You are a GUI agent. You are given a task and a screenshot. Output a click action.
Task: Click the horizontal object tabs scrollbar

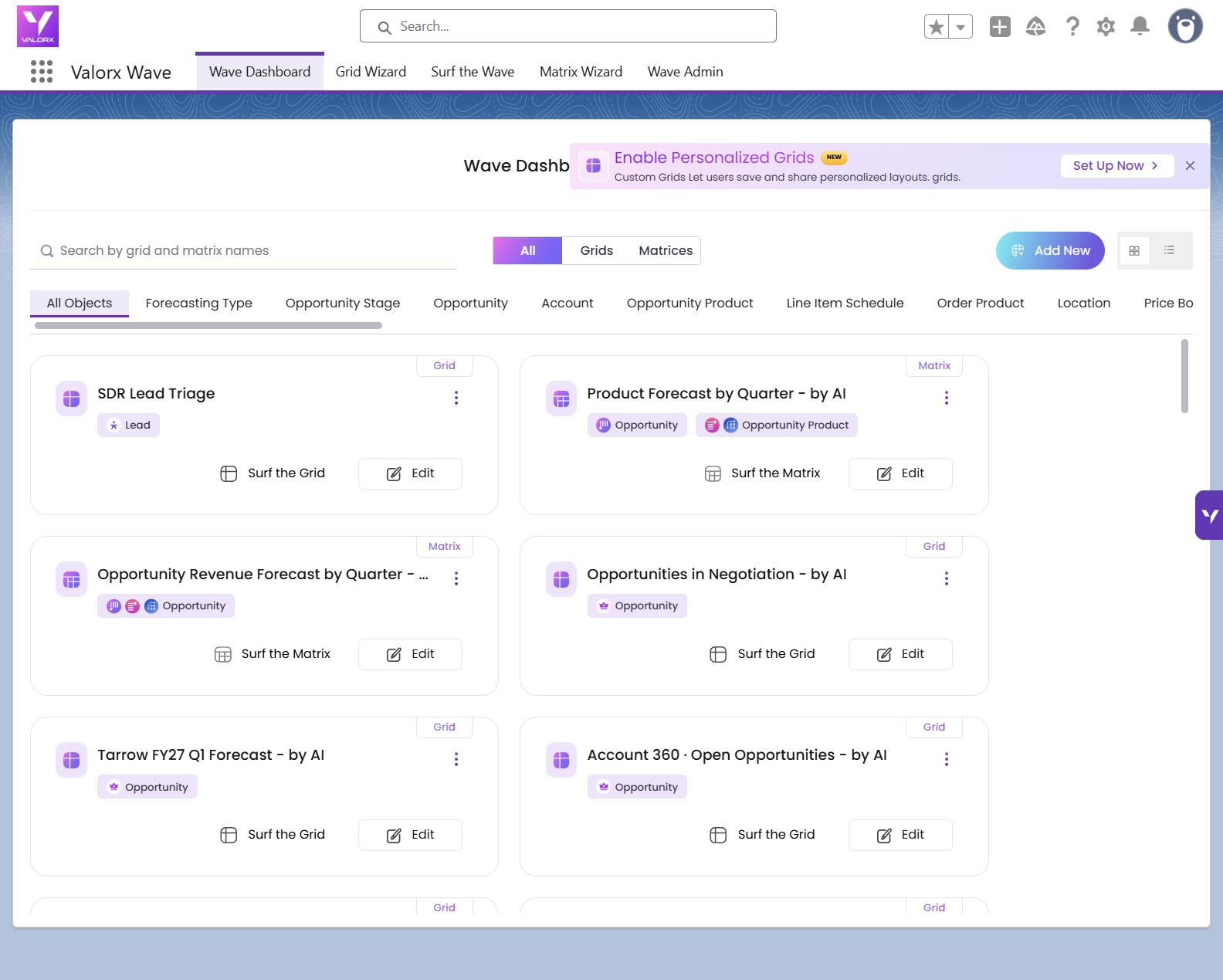tap(208, 326)
